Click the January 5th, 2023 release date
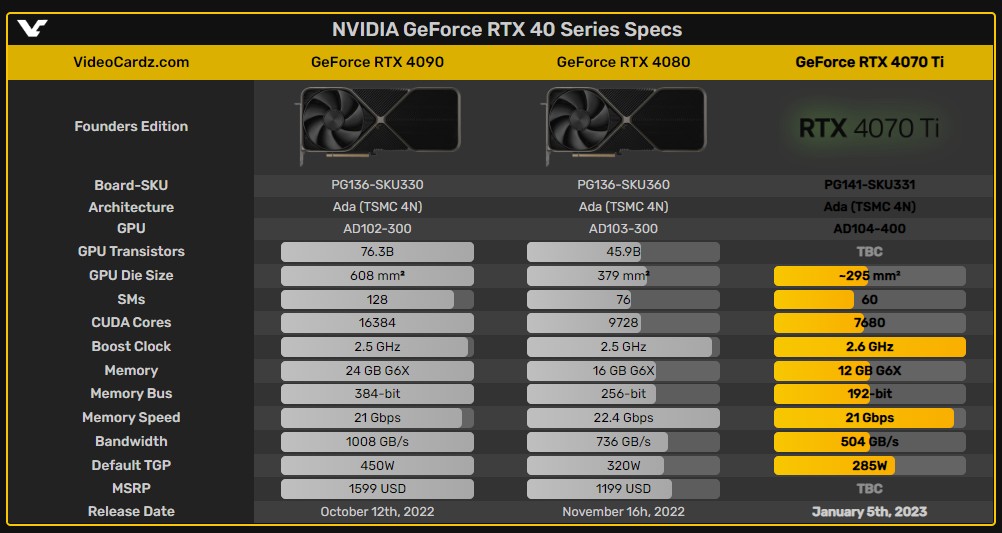The width and height of the screenshot is (1002, 533). click(869, 511)
